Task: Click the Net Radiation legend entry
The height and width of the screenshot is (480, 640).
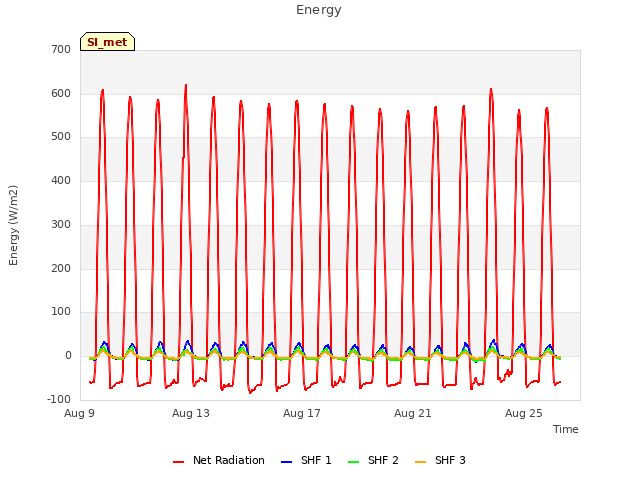Action: tap(219, 460)
